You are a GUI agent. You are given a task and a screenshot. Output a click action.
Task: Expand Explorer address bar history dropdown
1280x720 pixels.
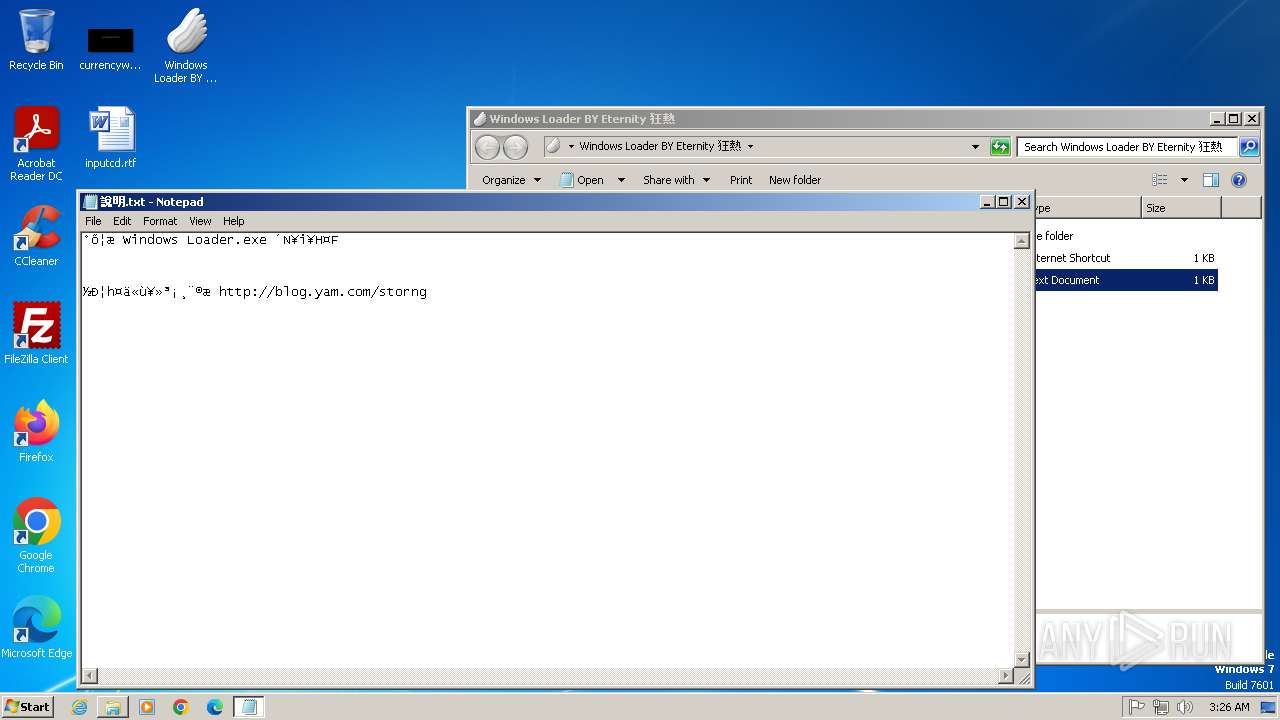tap(976, 147)
